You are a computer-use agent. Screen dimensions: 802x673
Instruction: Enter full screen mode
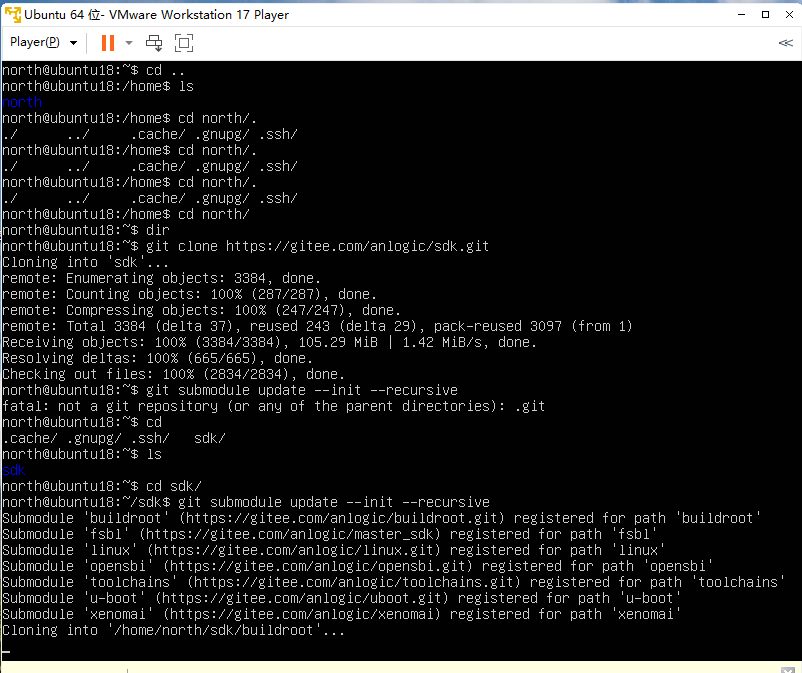[x=184, y=43]
